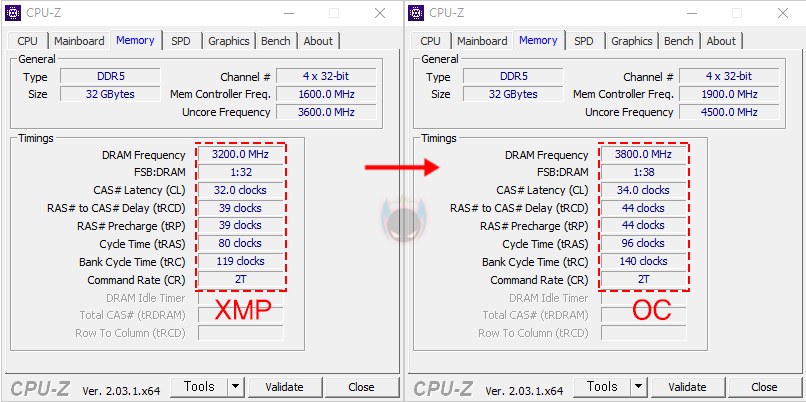This screenshot has width=806, height=402.
Task: Click Size 32 GBytes field in right window
Action: [x=514, y=94]
